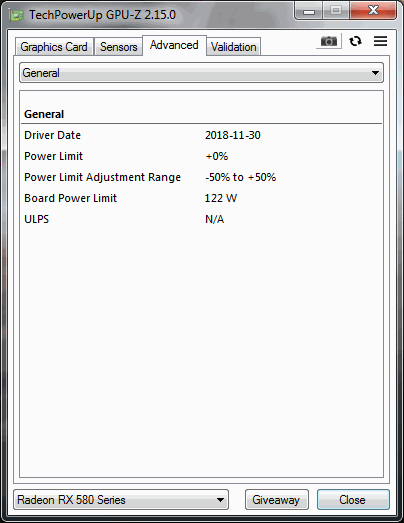Screen dimensions: 404x523
Task: Select the N/A value for ULPS
Action: pos(215,219)
